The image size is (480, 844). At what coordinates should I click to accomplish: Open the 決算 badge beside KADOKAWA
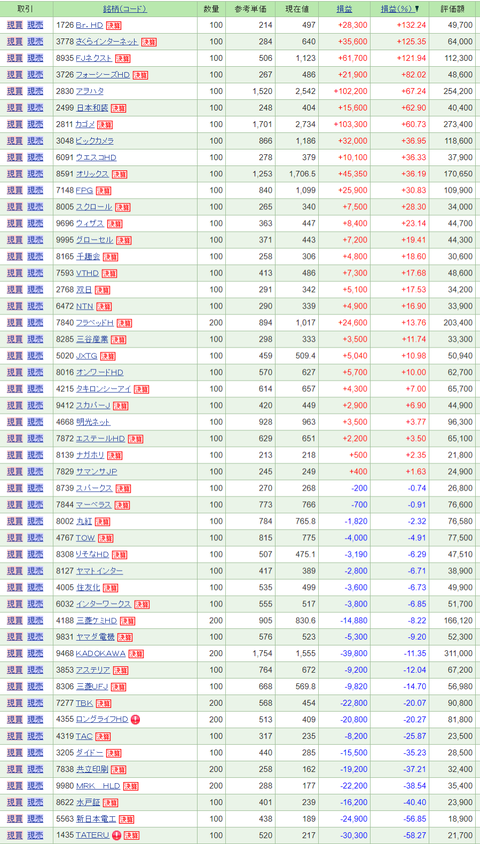(x=136, y=655)
